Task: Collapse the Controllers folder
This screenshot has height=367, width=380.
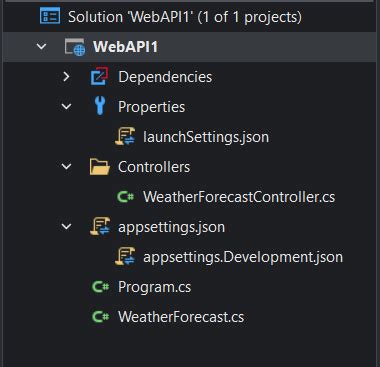Action: 66,166
